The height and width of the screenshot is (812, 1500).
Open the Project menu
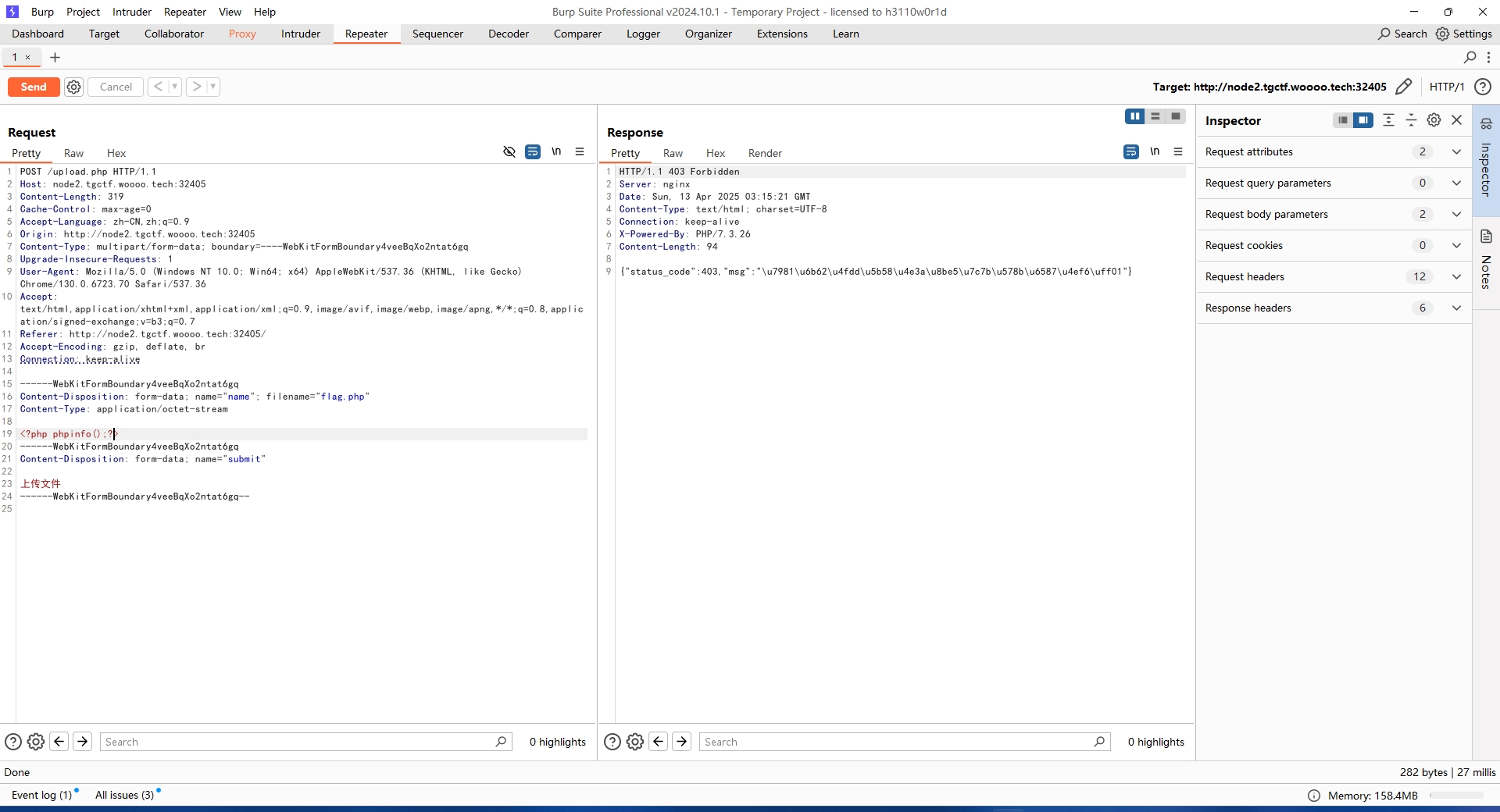[83, 12]
